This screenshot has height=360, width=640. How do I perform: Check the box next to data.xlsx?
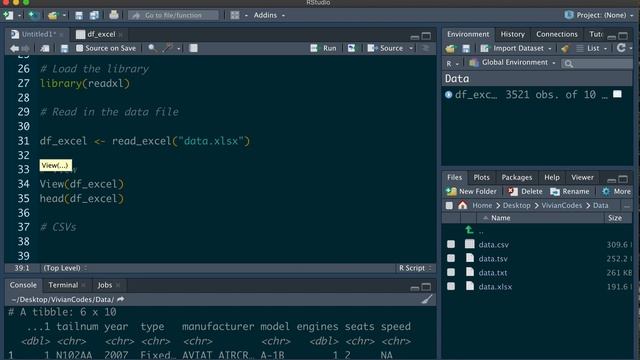click(451, 286)
